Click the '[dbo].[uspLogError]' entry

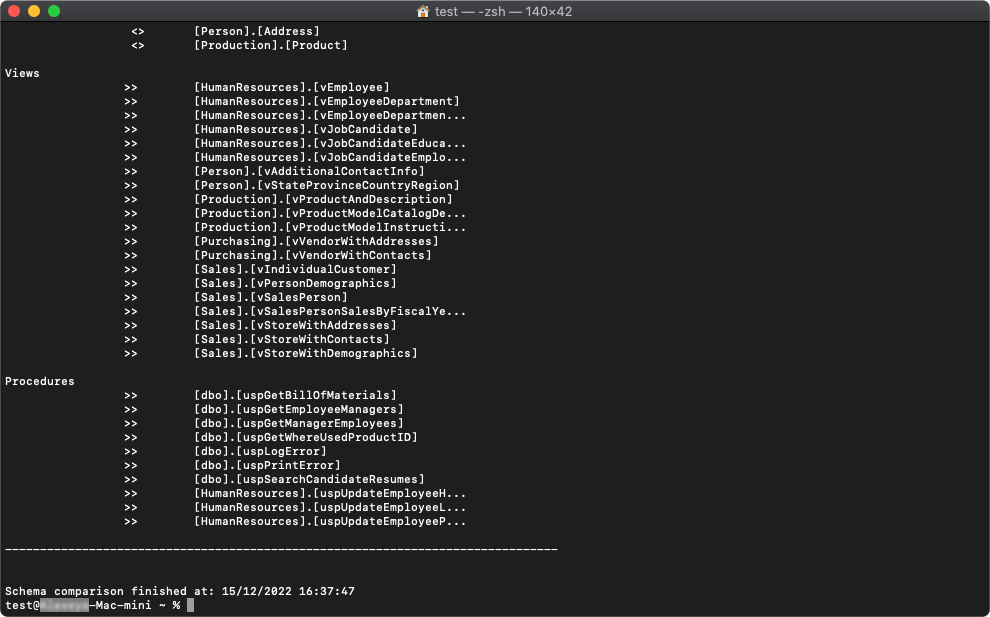(x=260, y=451)
